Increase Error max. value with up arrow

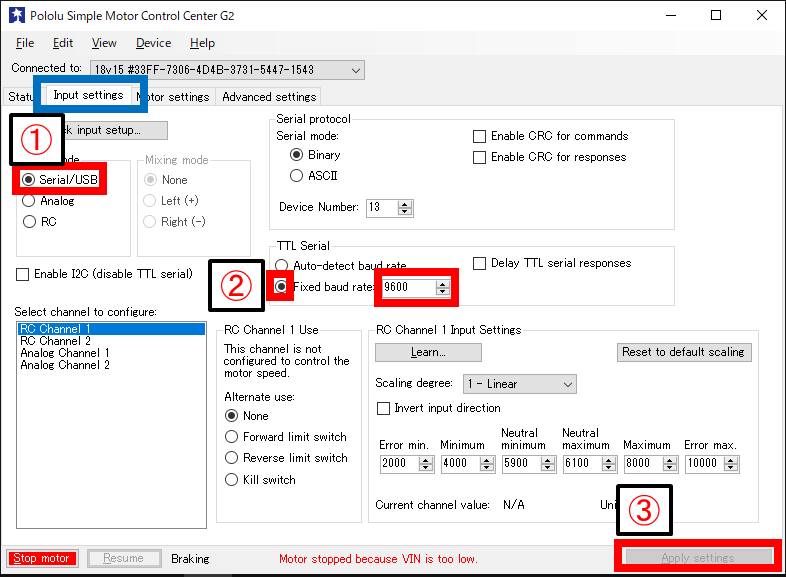(731, 460)
